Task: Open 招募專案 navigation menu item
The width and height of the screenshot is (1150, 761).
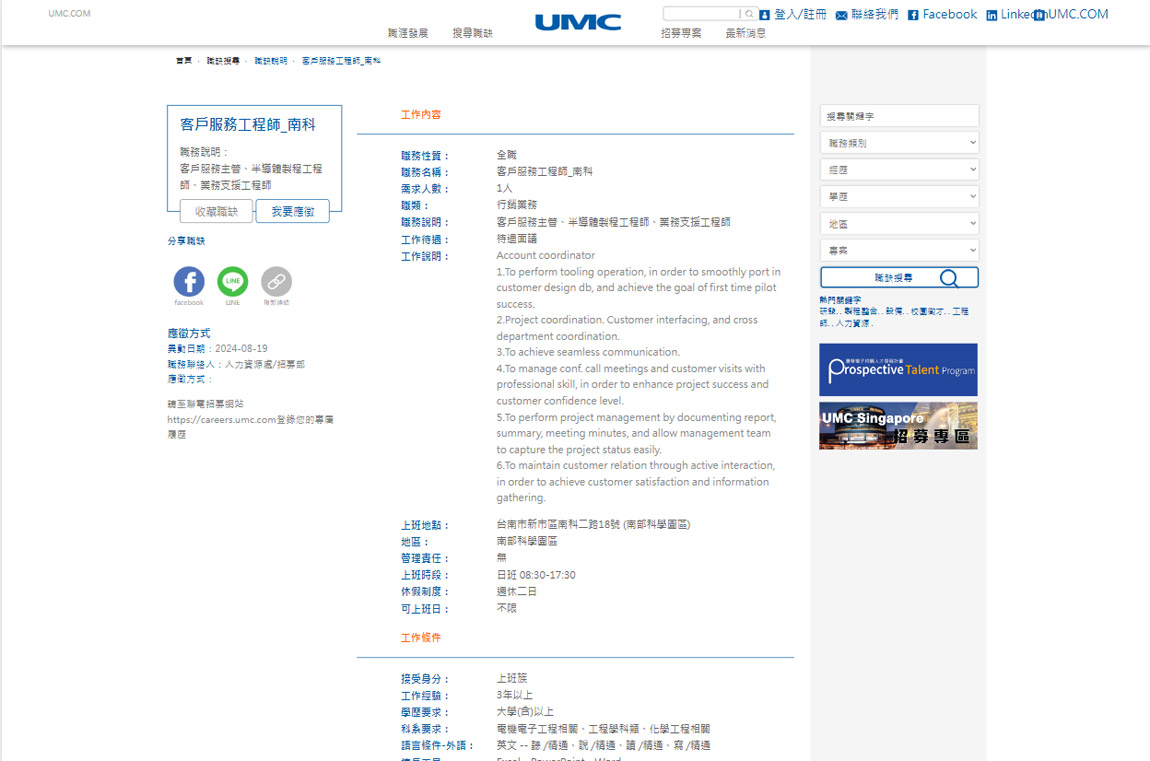Action: click(x=681, y=33)
